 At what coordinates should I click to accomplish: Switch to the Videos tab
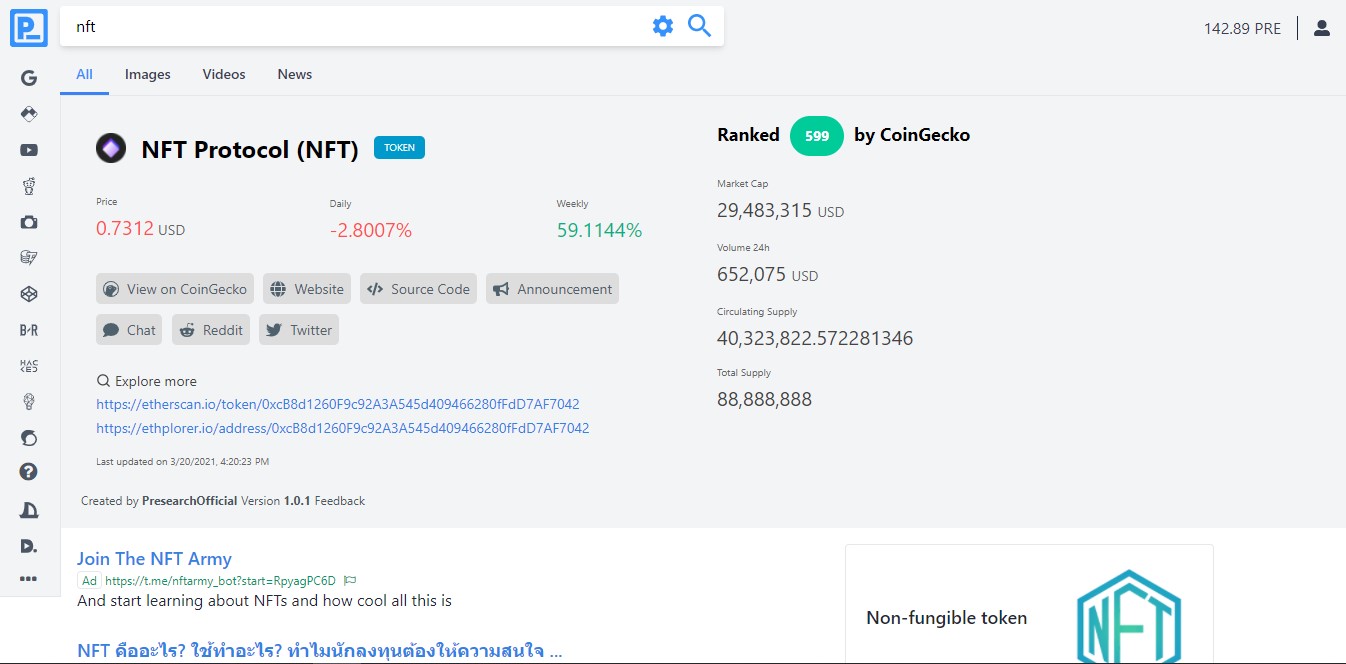tap(224, 74)
